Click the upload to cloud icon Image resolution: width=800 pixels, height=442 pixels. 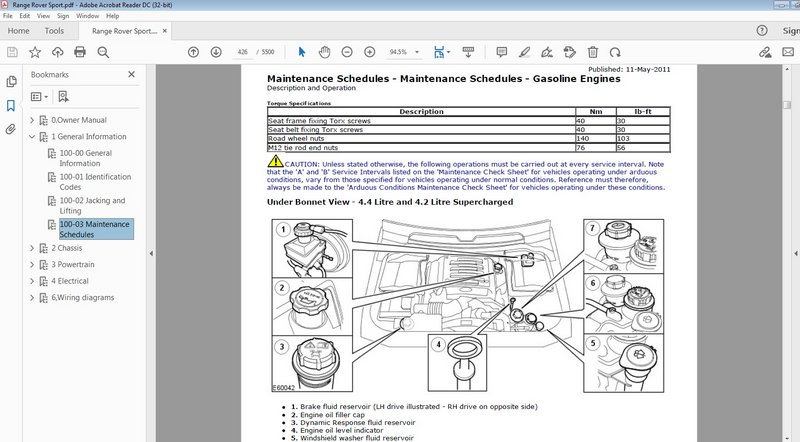point(58,52)
